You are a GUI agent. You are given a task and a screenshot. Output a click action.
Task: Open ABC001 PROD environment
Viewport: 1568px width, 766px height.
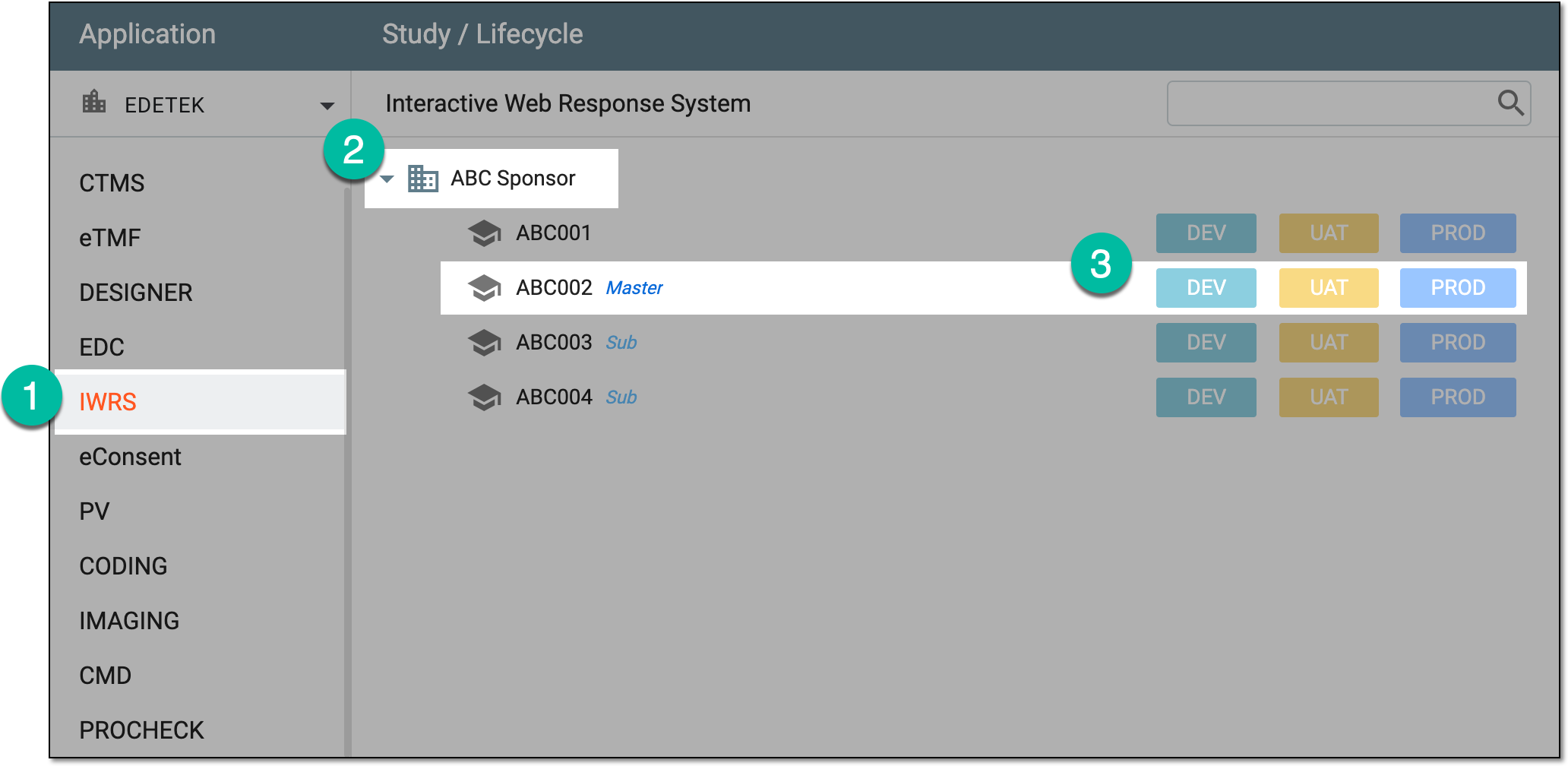coord(1458,233)
